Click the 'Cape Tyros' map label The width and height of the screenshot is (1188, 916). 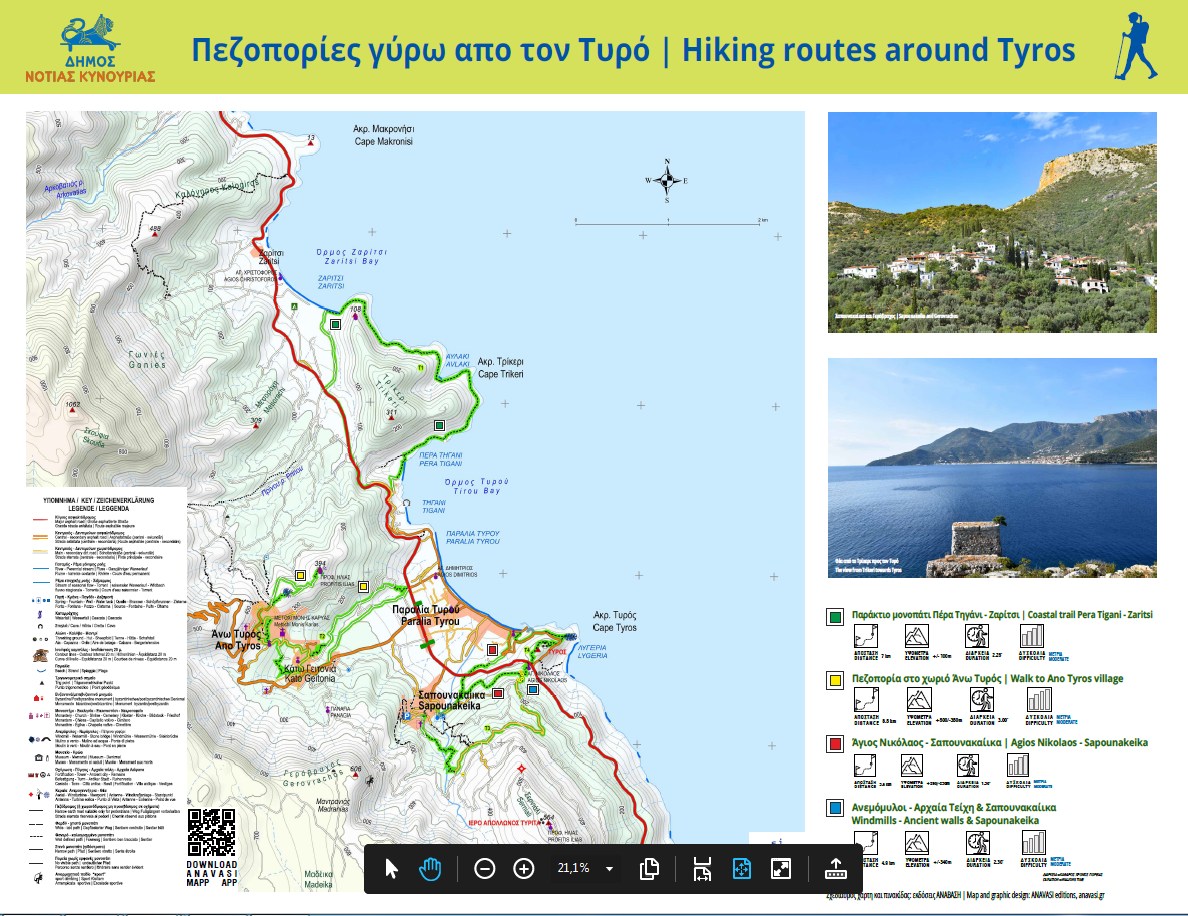coord(614,628)
